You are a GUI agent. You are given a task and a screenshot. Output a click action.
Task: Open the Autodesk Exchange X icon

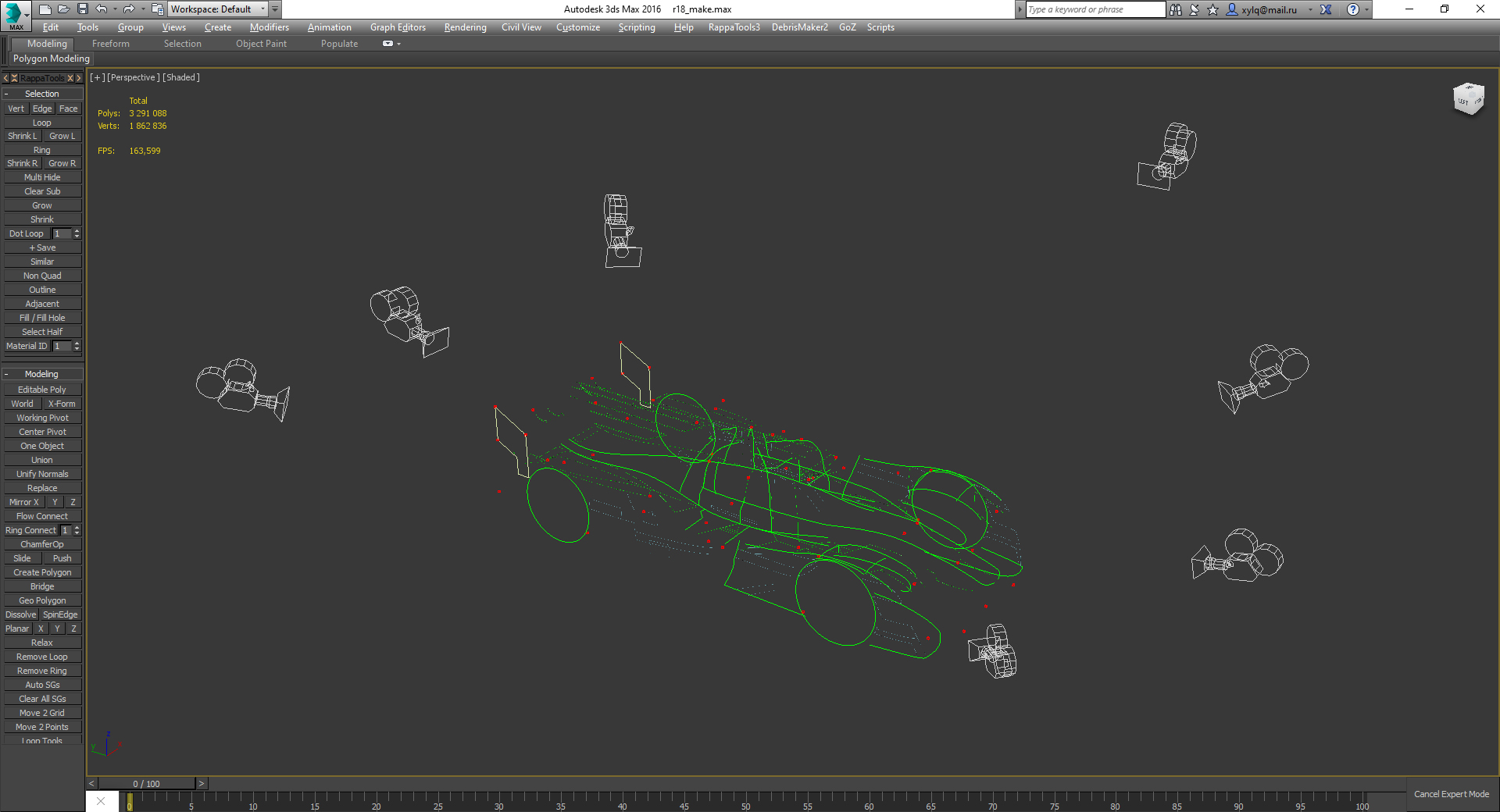[x=1326, y=9]
